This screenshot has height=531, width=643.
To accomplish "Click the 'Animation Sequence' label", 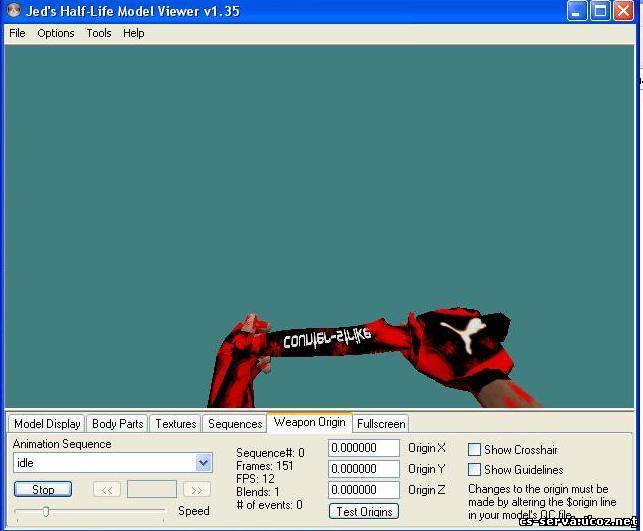I will coord(62,444).
